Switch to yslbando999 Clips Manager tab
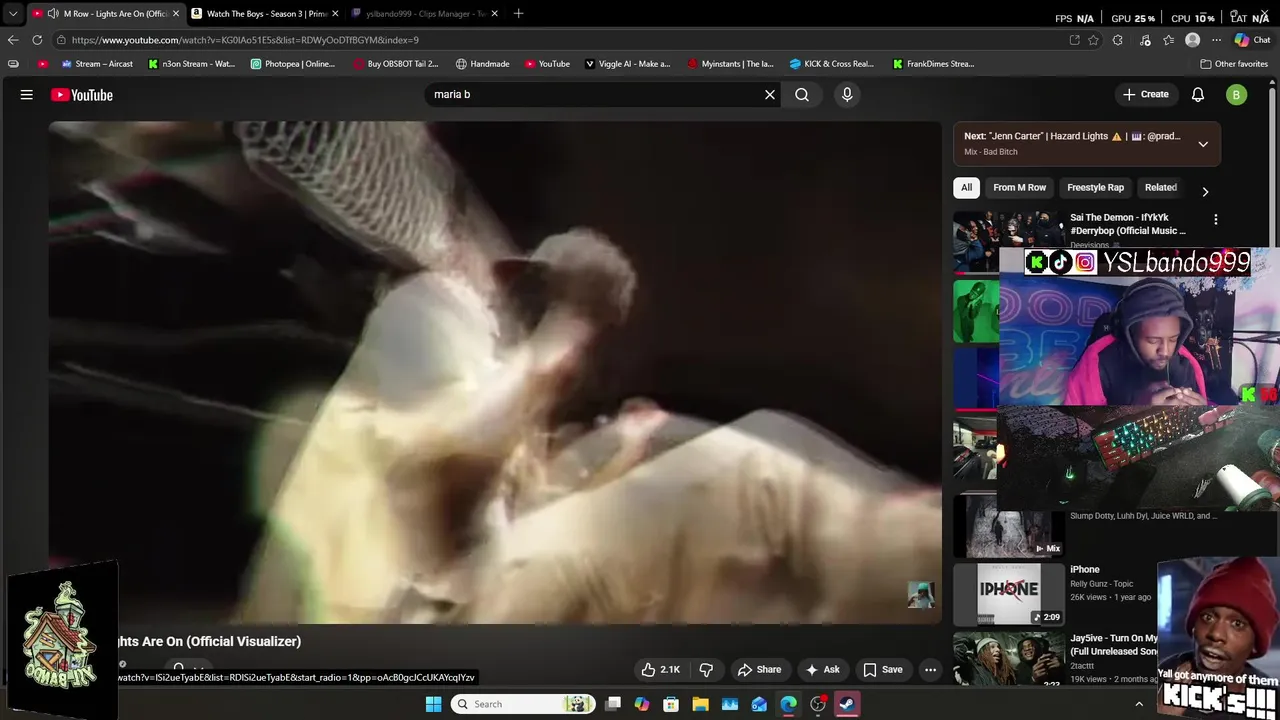This screenshot has height=720, width=1280. pos(425,14)
